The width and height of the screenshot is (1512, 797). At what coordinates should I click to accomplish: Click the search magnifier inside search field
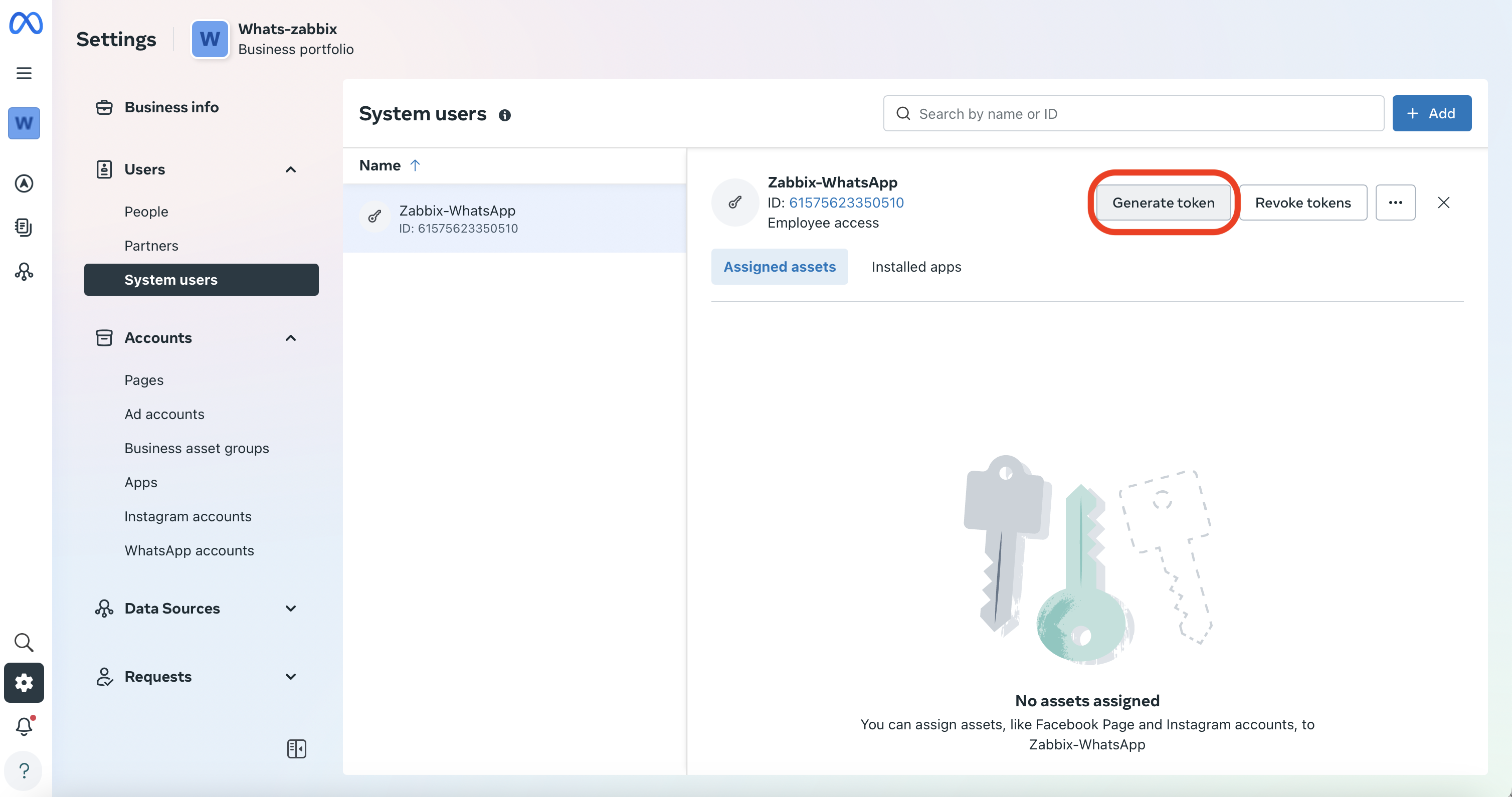pos(903,113)
